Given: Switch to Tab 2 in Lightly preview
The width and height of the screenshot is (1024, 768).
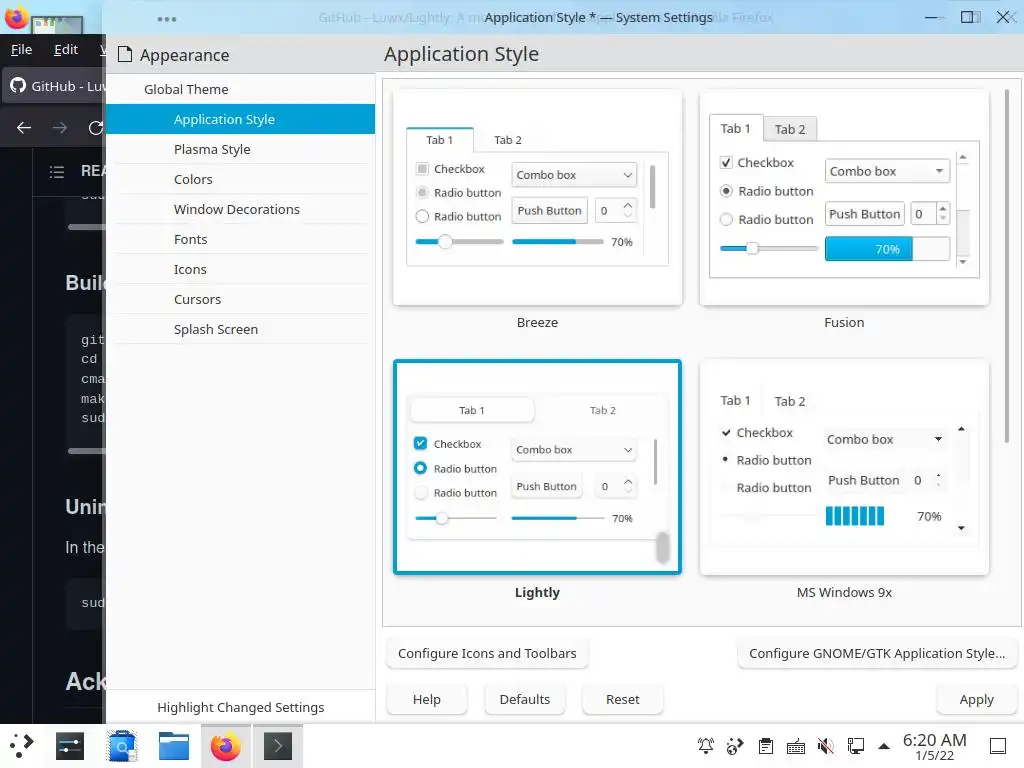Looking at the screenshot, I should click(x=602, y=410).
